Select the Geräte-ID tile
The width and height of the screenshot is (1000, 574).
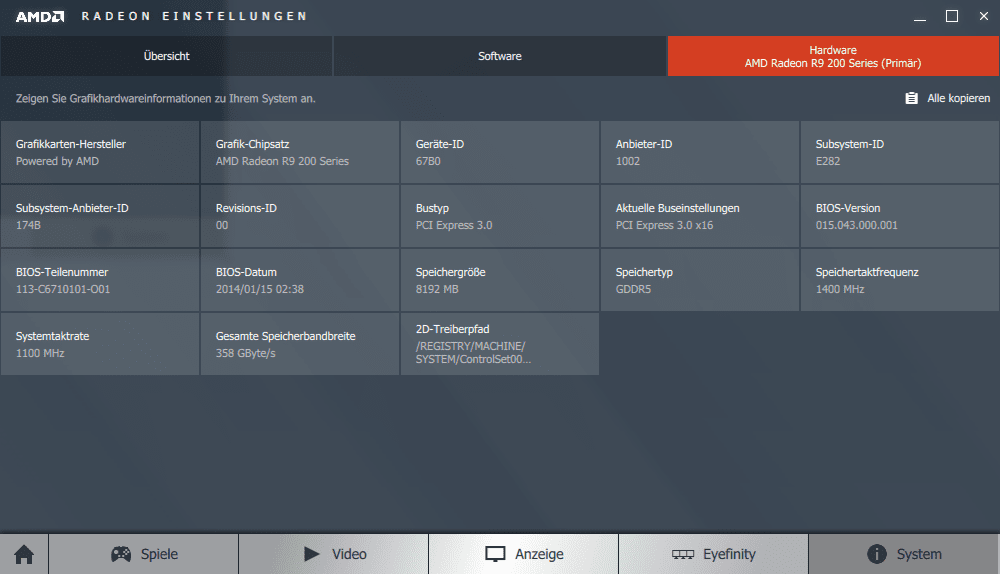pyautogui.click(x=500, y=152)
